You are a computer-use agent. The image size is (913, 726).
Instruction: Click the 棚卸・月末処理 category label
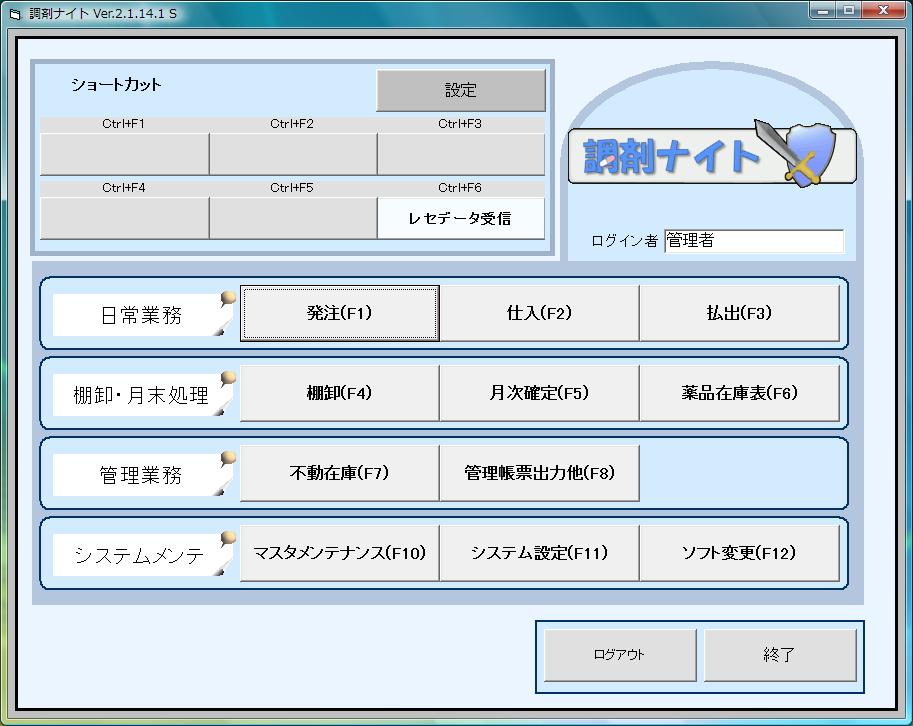click(141, 395)
